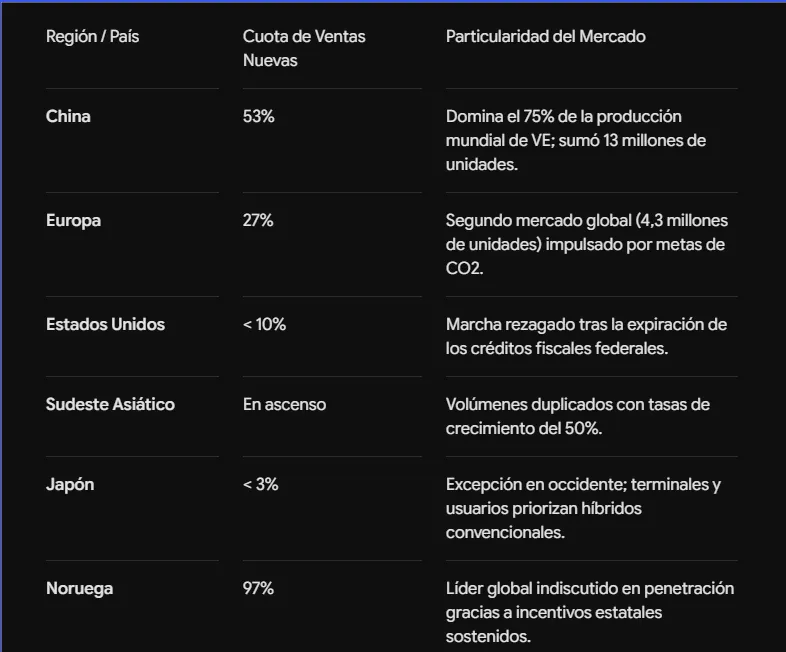Click the 27% value for Europa
786x652 pixels.
(x=258, y=221)
